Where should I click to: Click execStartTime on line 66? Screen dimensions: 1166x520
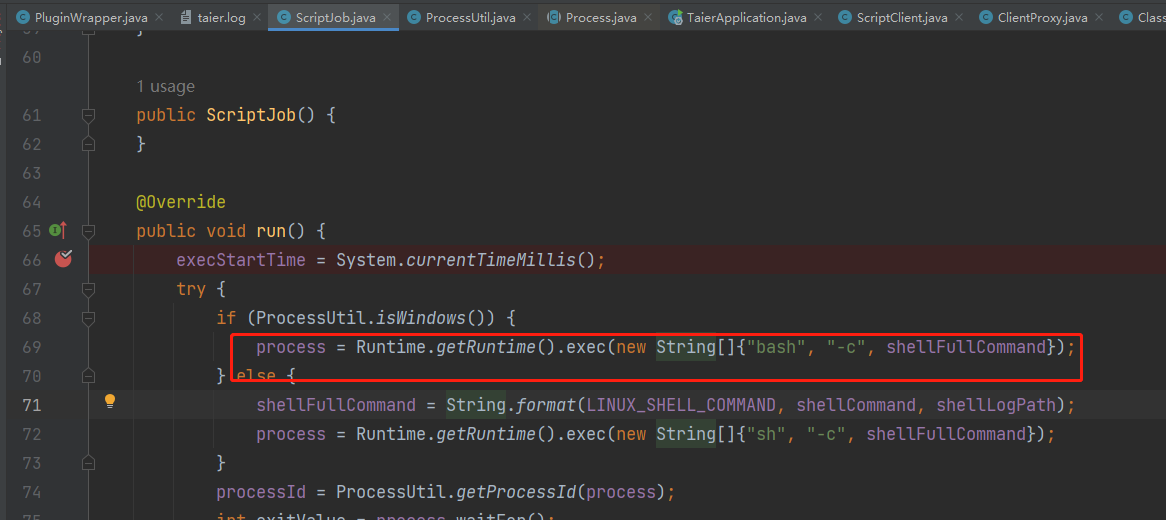pyautogui.click(x=241, y=260)
